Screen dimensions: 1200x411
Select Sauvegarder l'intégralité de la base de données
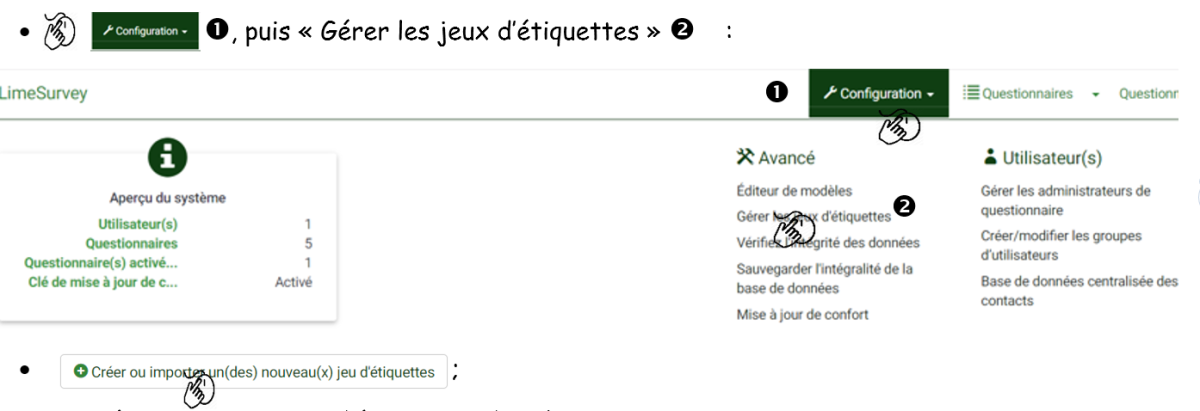(x=824, y=279)
